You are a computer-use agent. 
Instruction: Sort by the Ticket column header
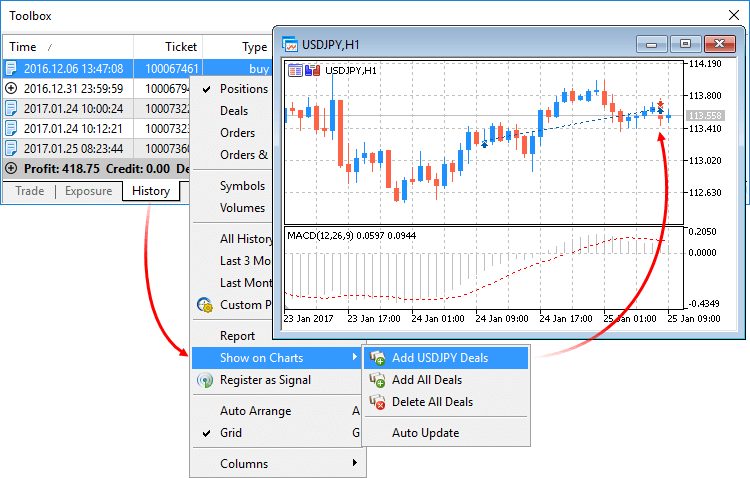pyautogui.click(x=168, y=47)
